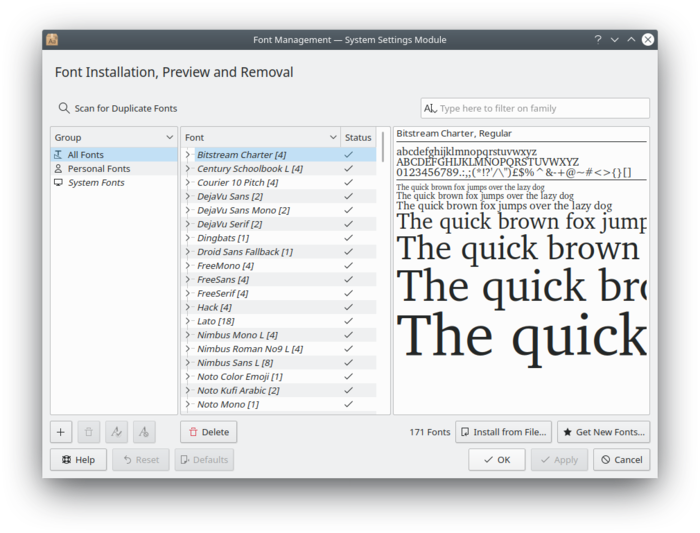Click the Group column header sort arrow
The width and height of the screenshot is (700, 533).
[x=169, y=137]
